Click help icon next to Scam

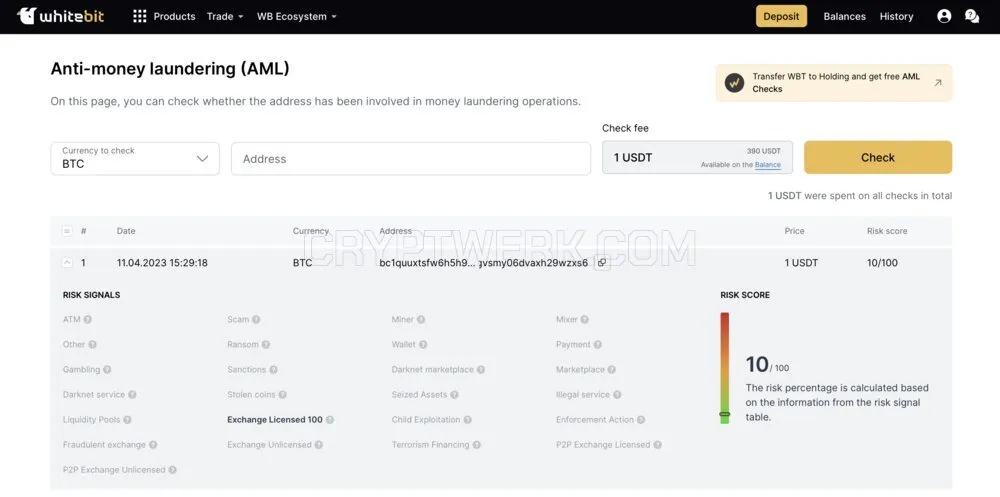[x=256, y=320]
